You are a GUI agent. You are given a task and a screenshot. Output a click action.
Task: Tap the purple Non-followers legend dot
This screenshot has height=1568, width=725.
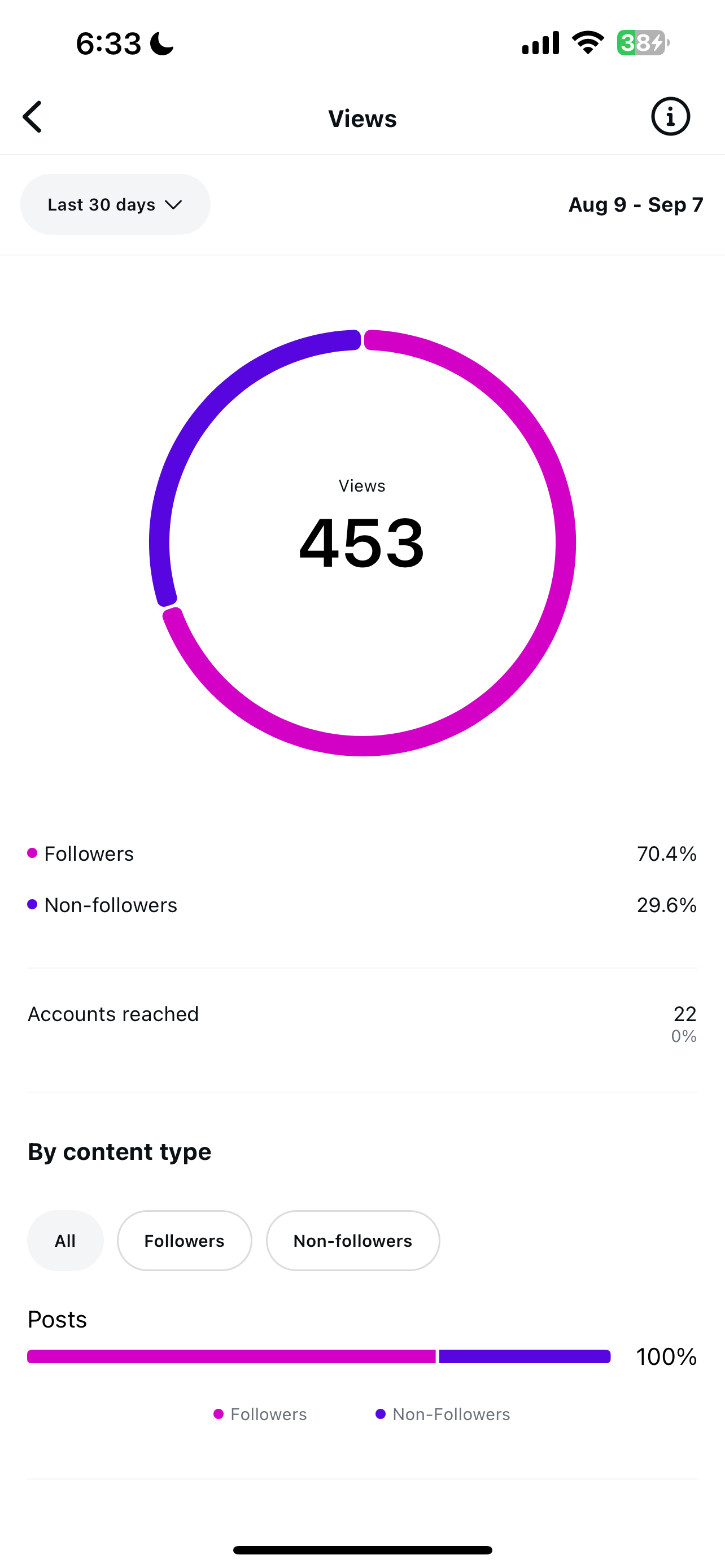click(32, 905)
